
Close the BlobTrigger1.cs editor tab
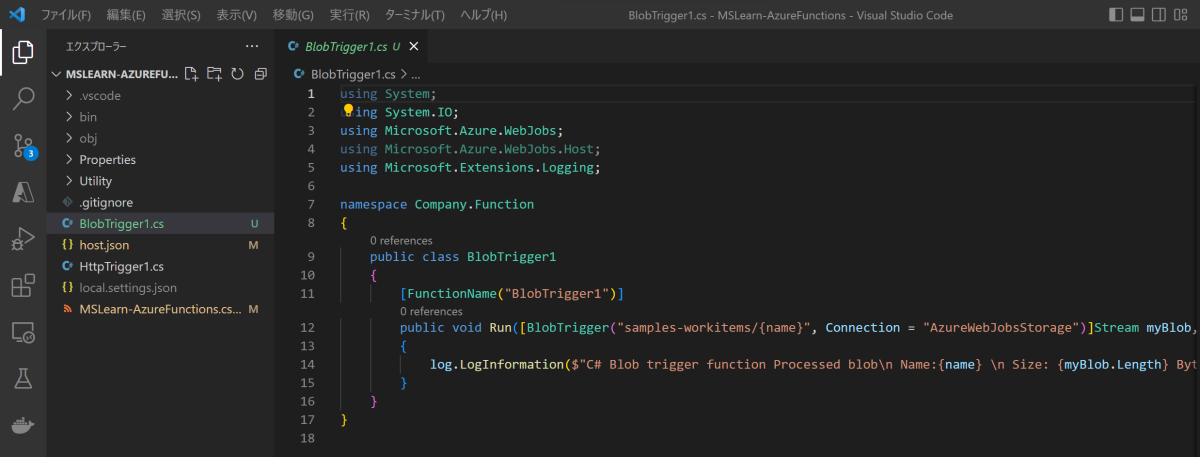[414, 46]
